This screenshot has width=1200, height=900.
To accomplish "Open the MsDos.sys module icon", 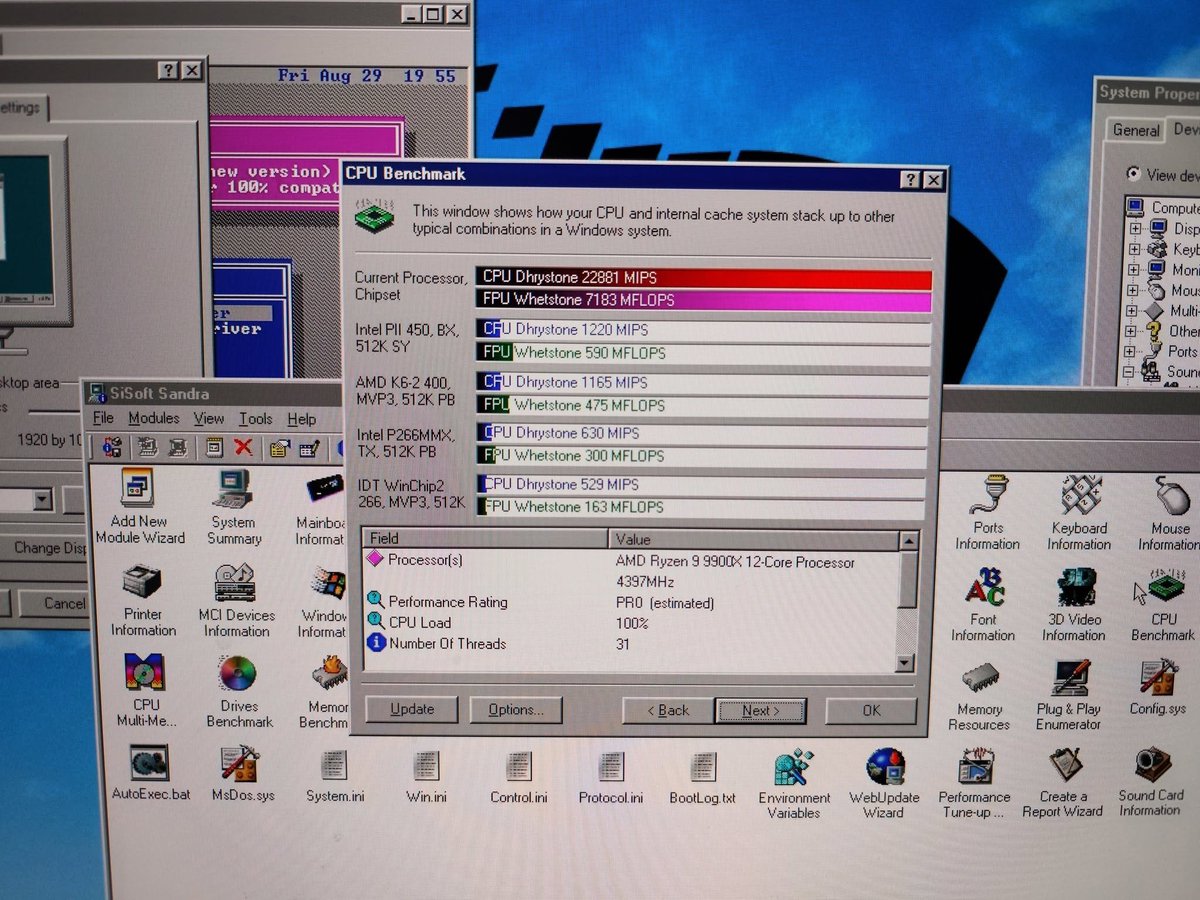I will click(x=242, y=773).
